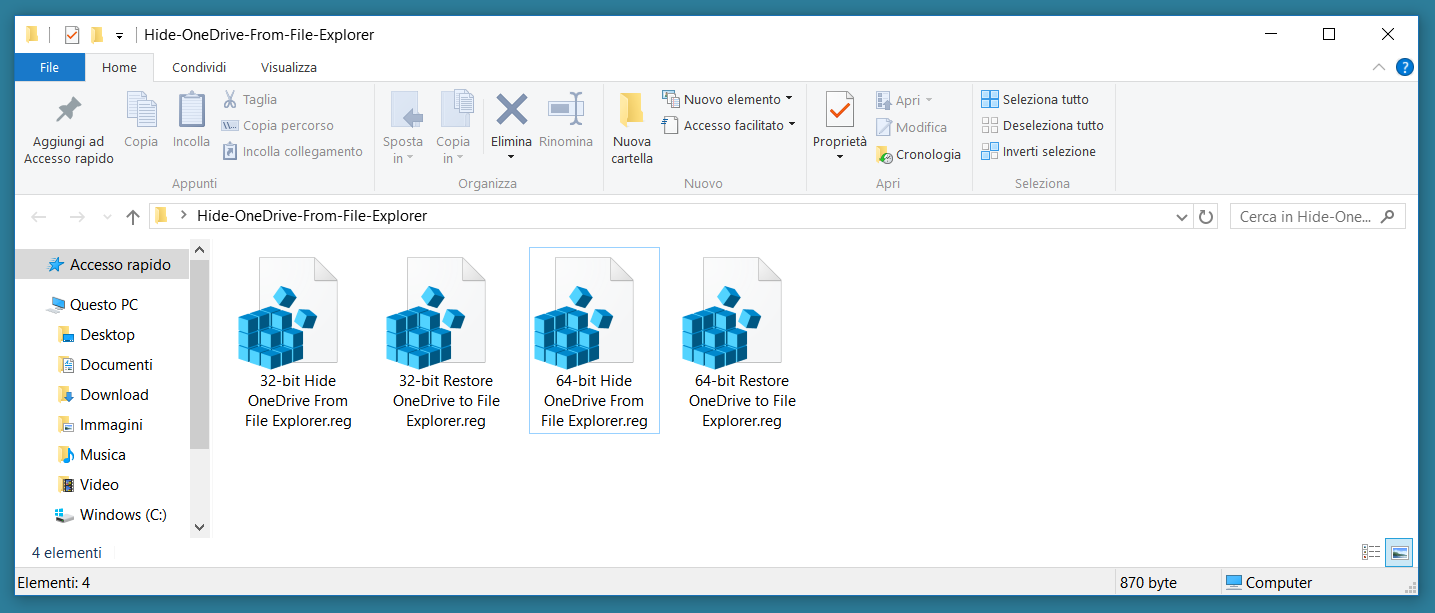Open Cronologia file history

point(918,154)
